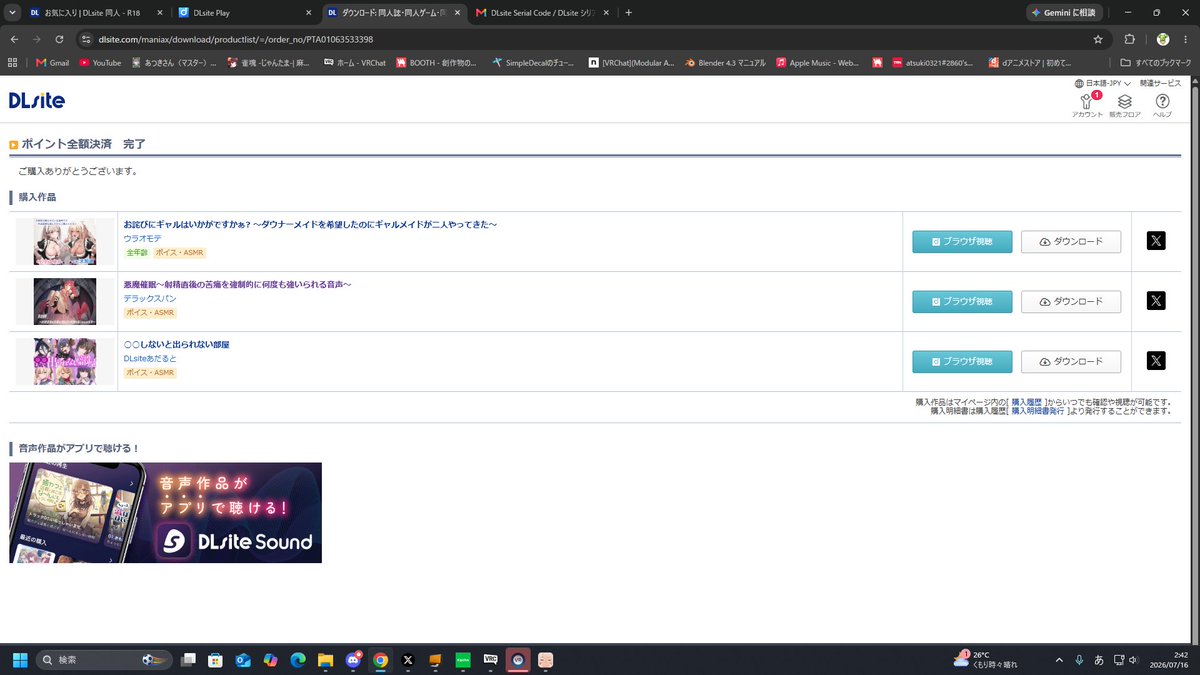Open the 購入履歴 purchase history link

(1028, 402)
